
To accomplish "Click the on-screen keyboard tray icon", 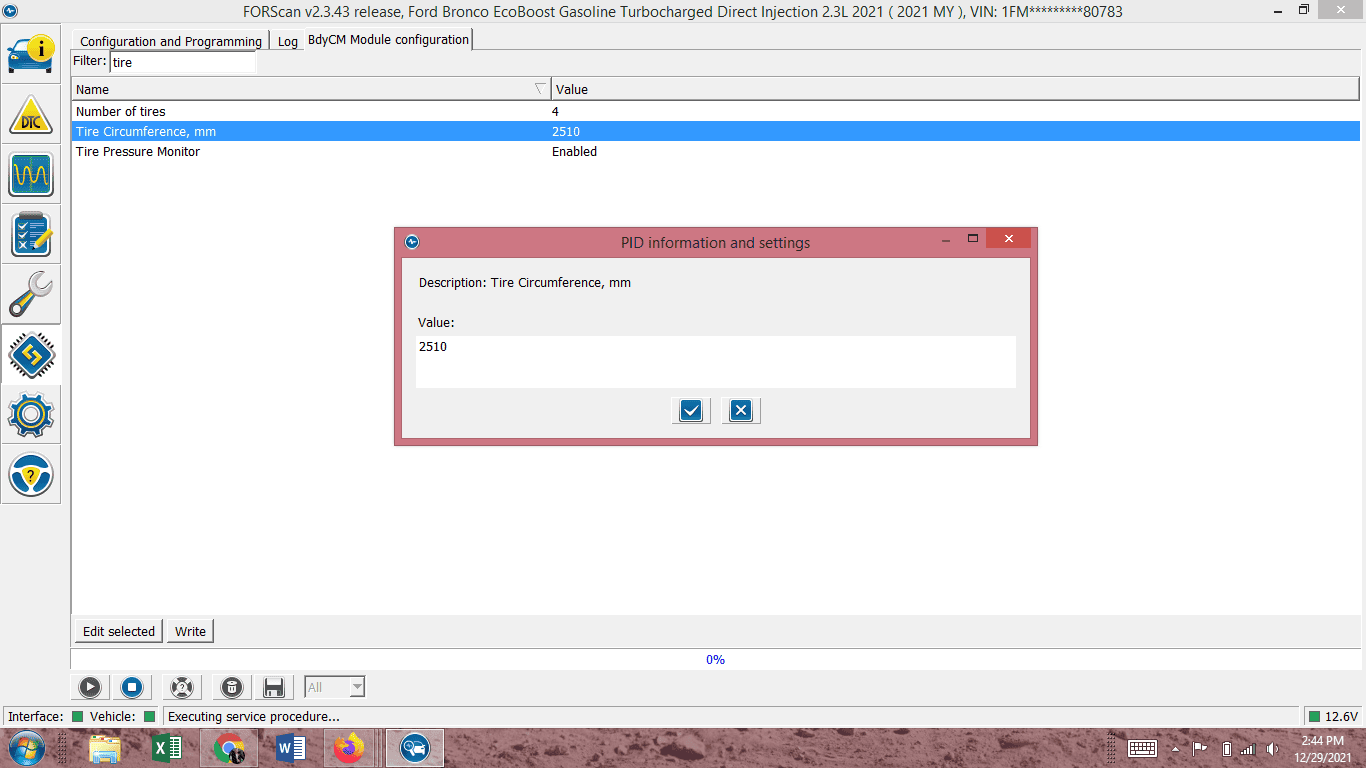I will pyautogui.click(x=1142, y=748).
